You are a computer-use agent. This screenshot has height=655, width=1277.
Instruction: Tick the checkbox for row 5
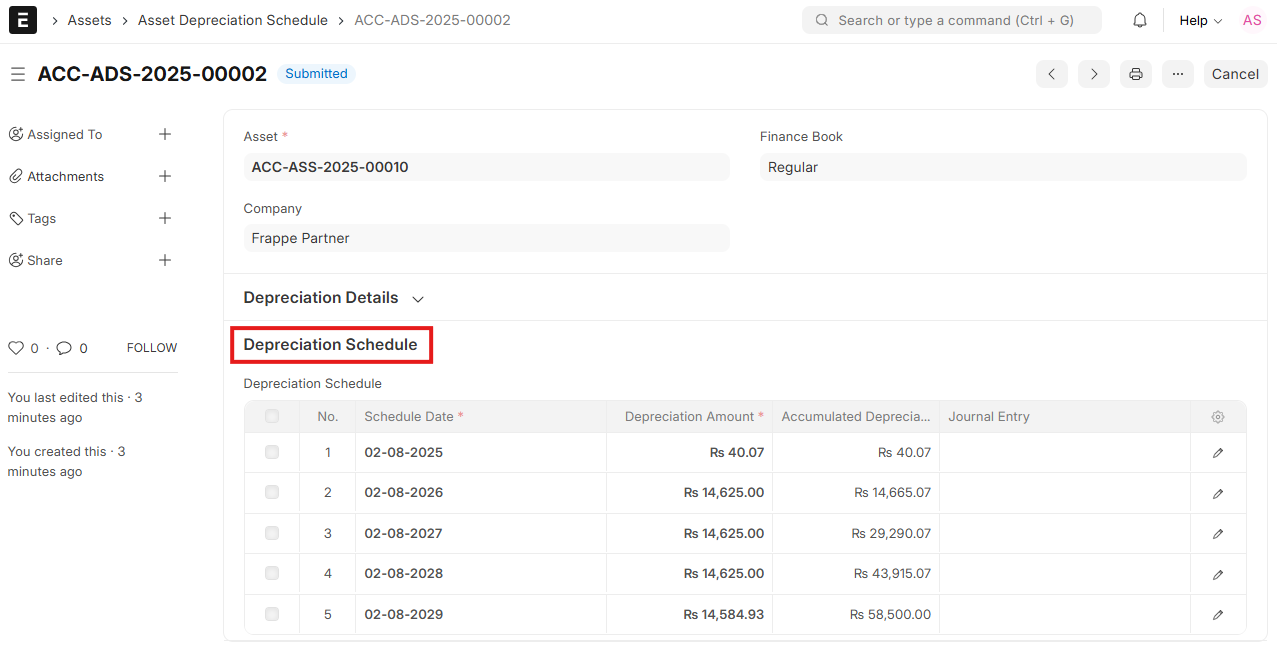pos(272,614)
